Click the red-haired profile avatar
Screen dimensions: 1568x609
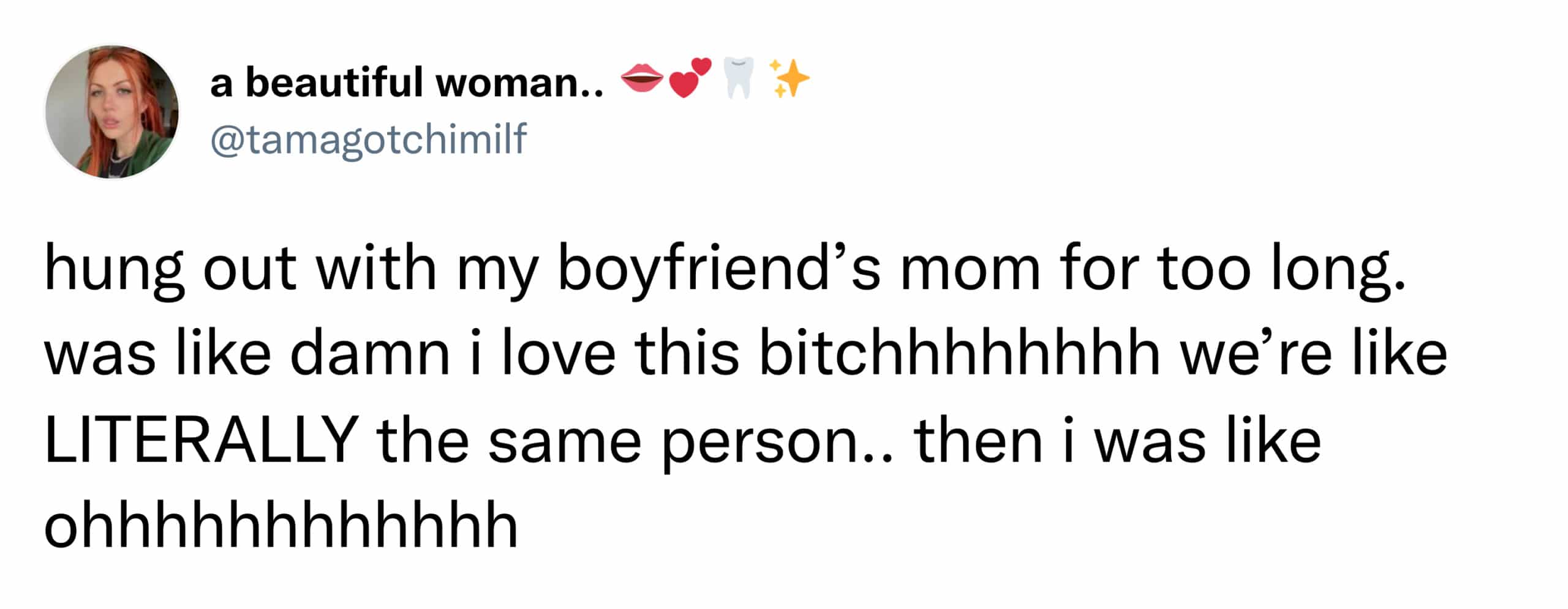tap(112, 112)
